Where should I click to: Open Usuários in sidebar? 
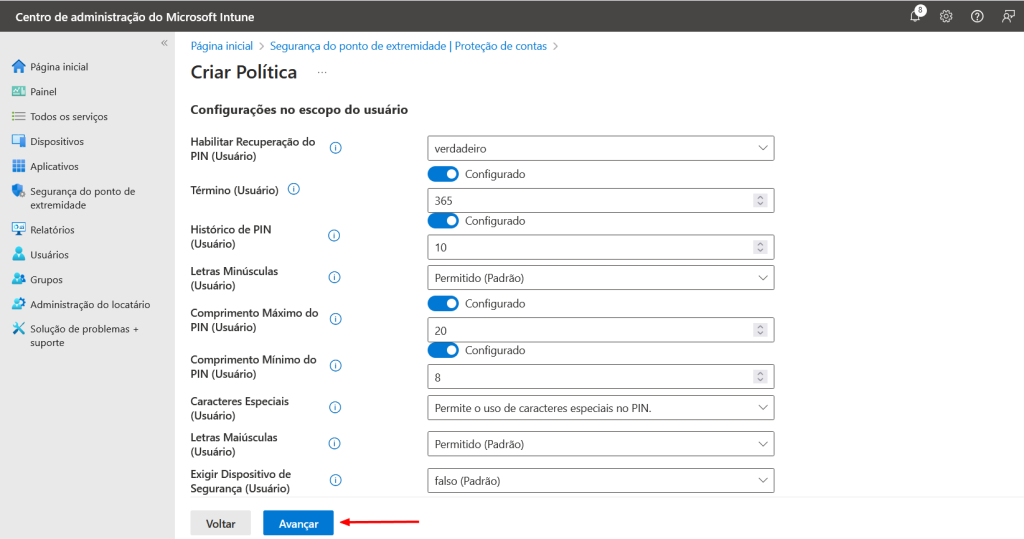tap(49, 254)
